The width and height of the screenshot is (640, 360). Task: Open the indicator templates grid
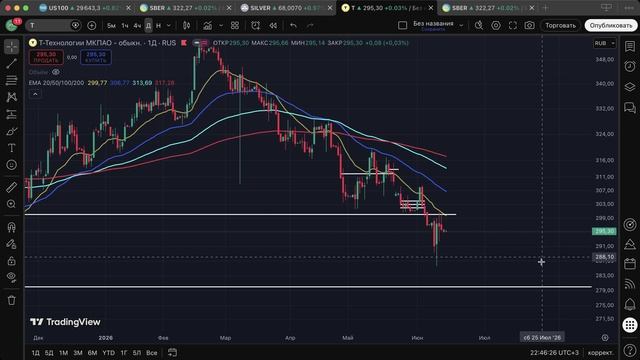pos(235,25)
